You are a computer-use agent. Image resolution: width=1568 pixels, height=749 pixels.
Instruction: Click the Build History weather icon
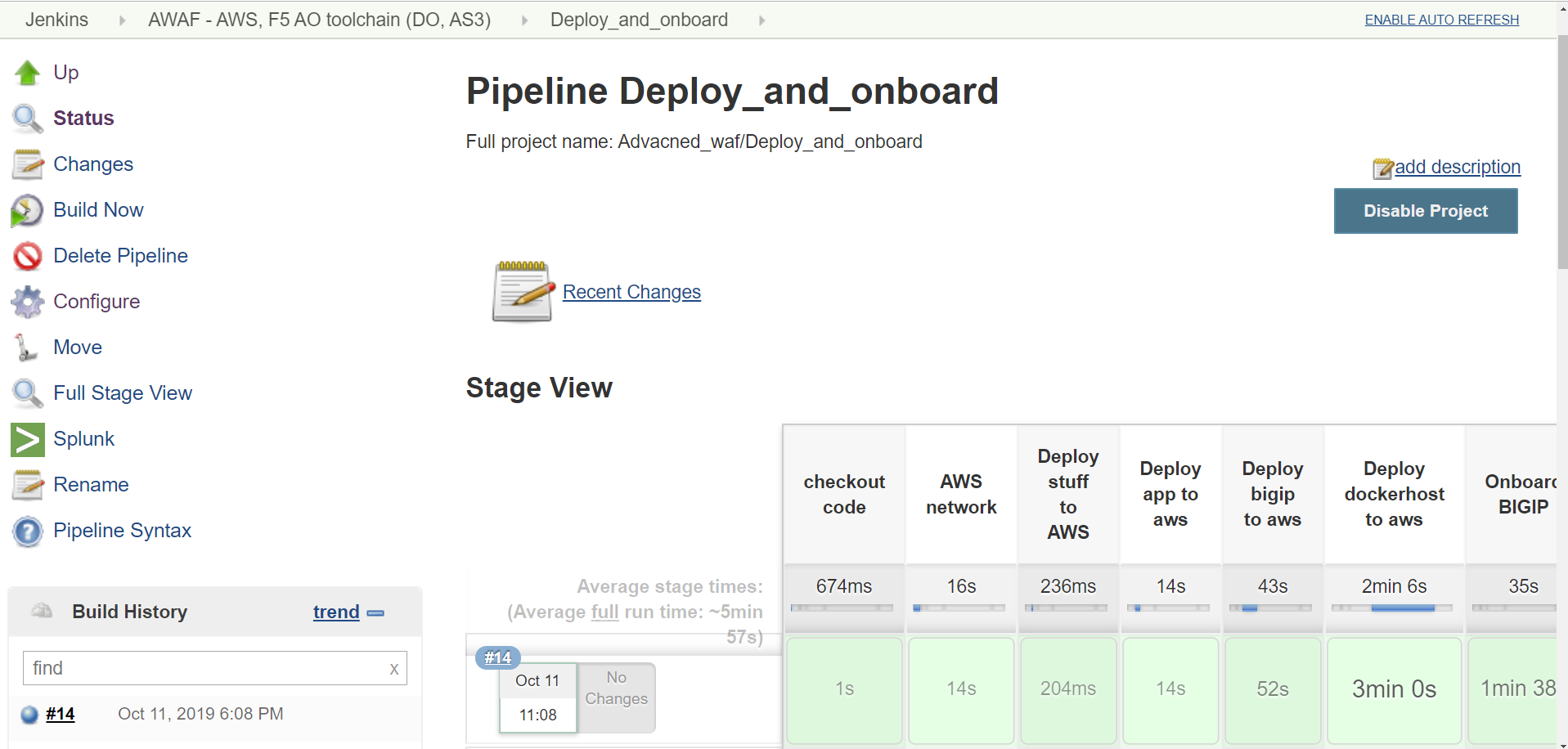point(42,611)
